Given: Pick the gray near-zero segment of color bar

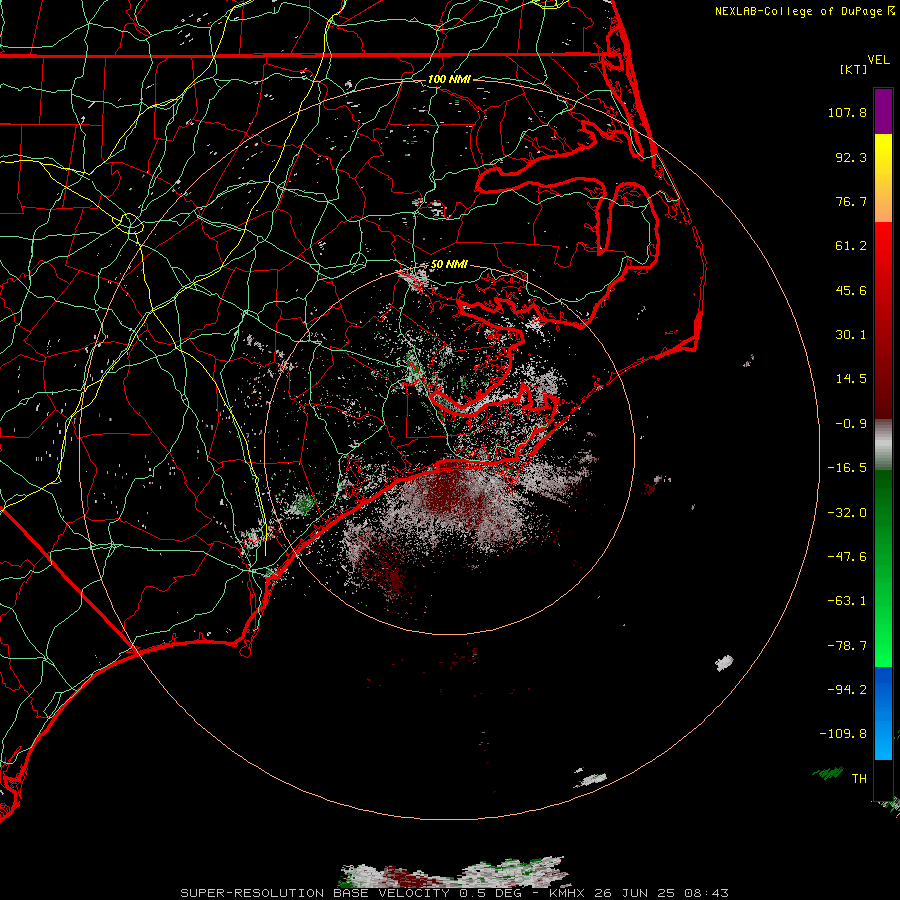Looking at the screenshot, I should click(x=883, y=444).
